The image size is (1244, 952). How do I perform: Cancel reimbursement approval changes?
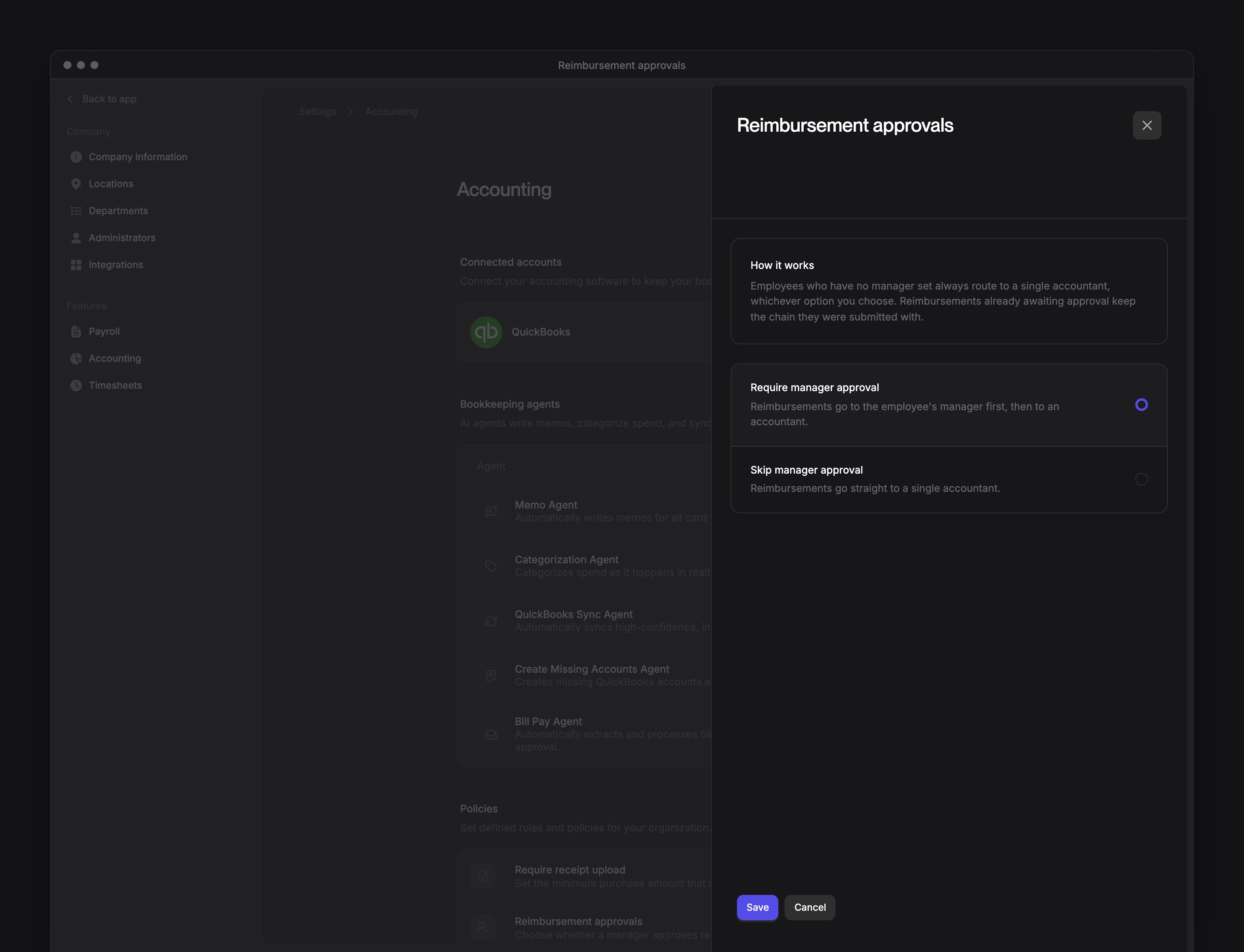(809, 907)
